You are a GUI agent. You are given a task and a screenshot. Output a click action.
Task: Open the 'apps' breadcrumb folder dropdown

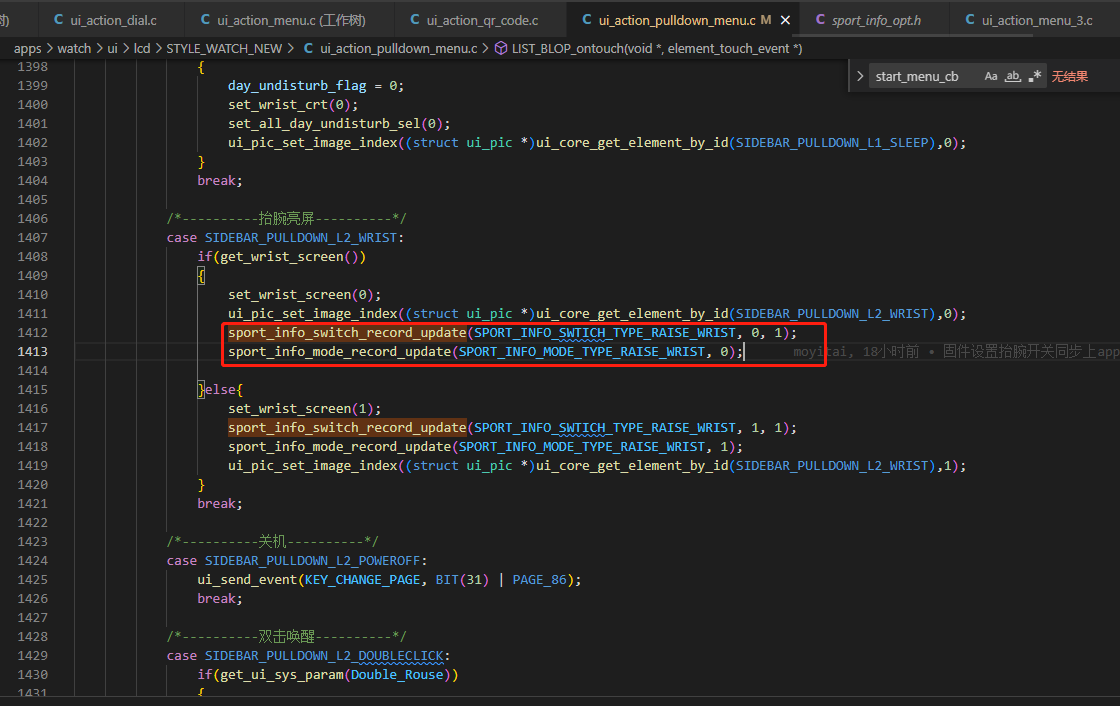pos(28,48)
